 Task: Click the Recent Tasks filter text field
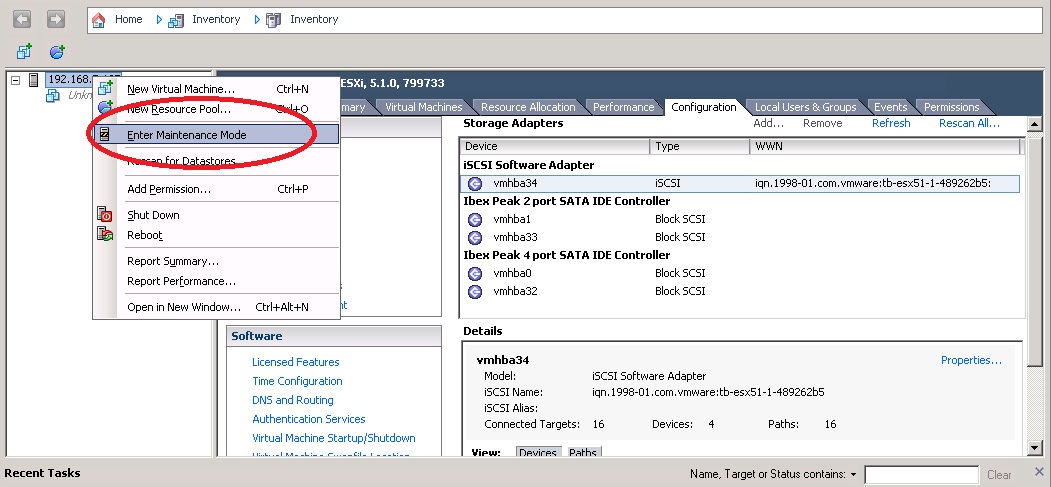coord(921,474)
